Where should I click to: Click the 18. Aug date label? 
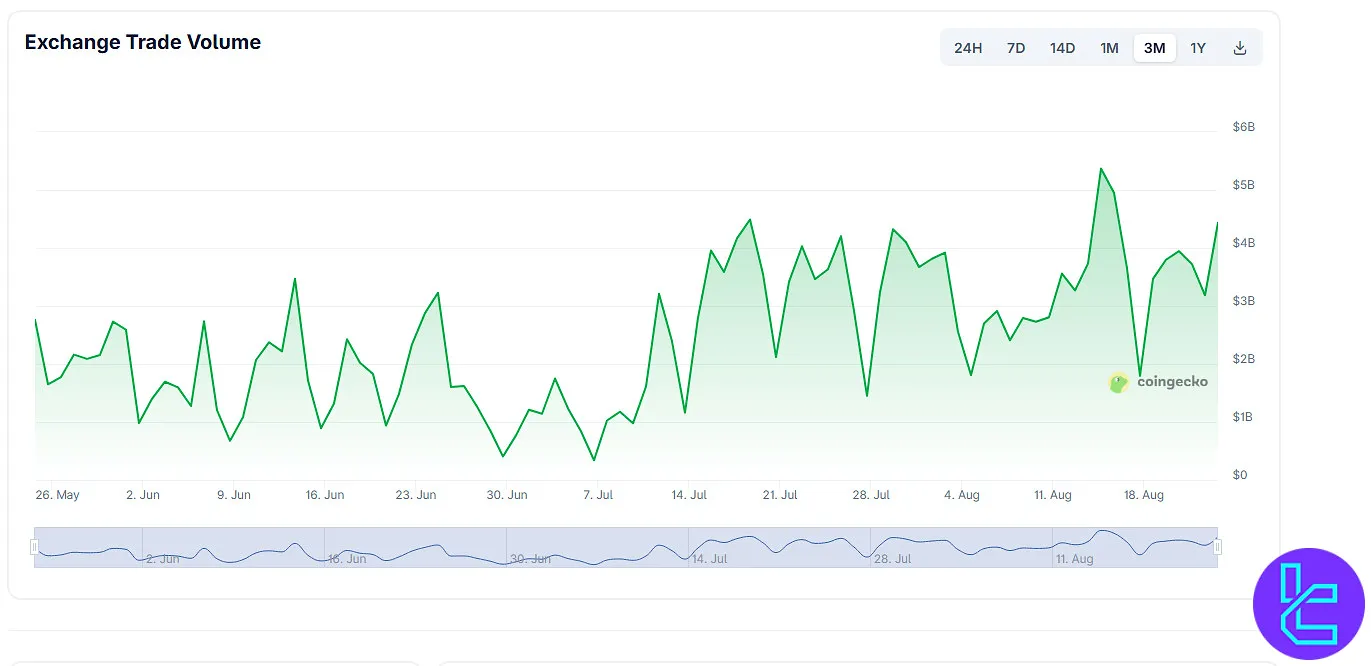(x=1144, y=495)
